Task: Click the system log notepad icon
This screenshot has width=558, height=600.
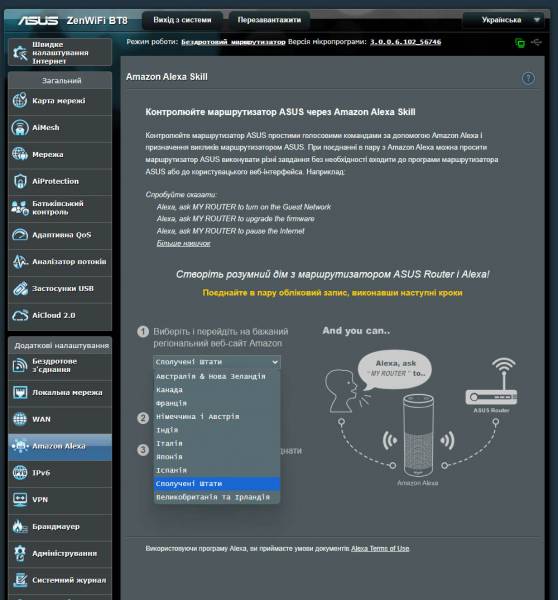Action: click(20, 580)
